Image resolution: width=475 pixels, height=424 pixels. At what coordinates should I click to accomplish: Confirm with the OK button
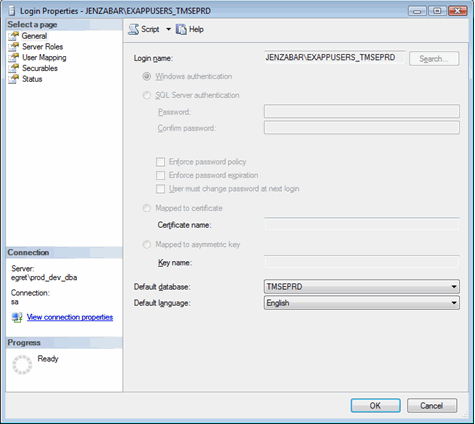[375, 406]
